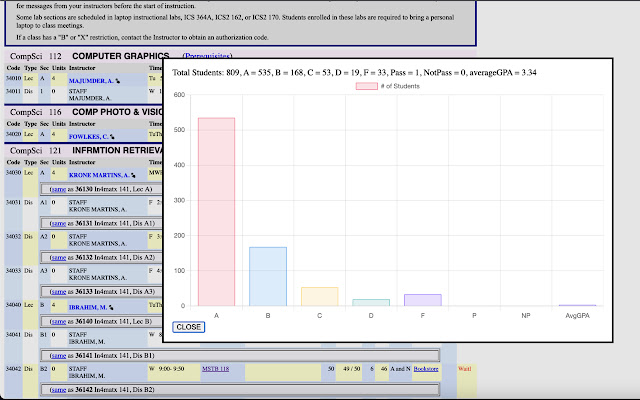Click the 'Total Students: 809' summary text
Image resolution: width=640 pixels, height=400 pixels.
[x=205, y=73]
